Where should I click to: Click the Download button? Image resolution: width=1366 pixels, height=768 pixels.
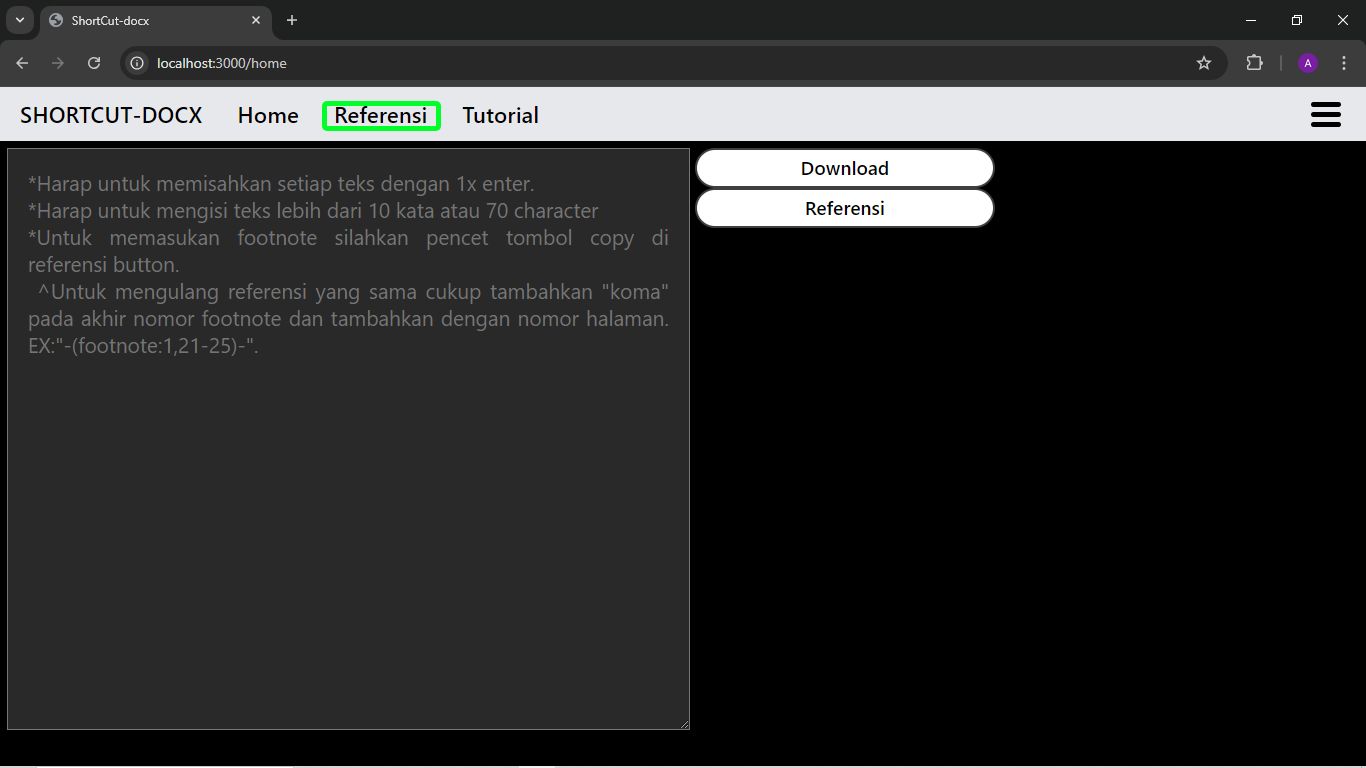tap(845, 168)
